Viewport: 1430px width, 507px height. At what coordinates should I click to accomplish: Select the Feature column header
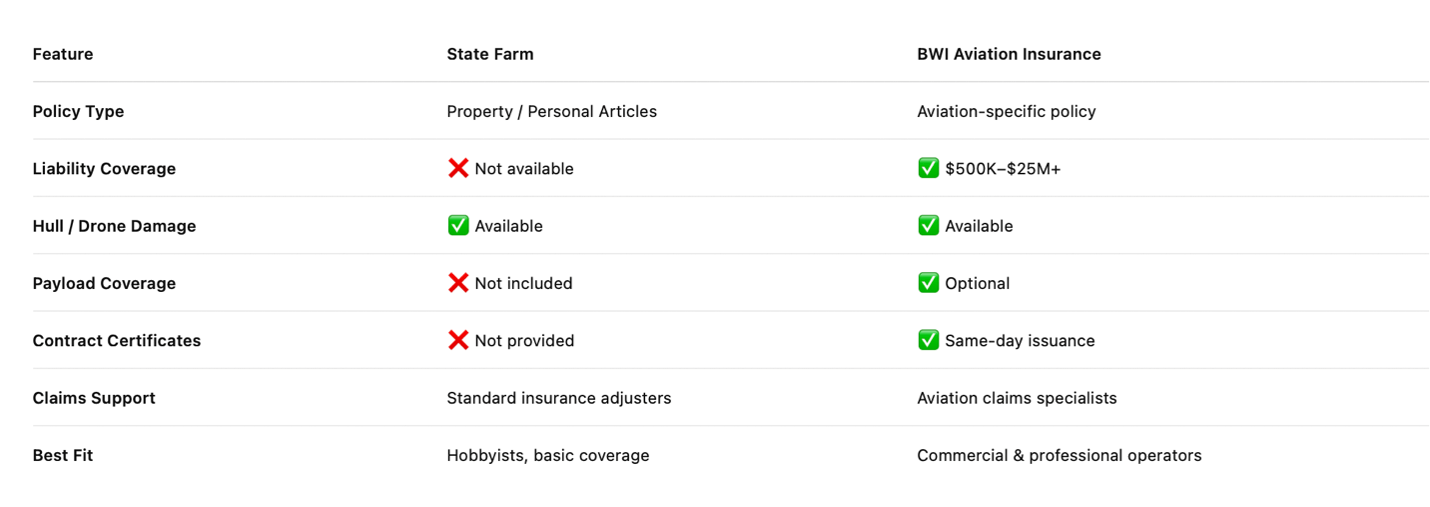pos(63,54)
